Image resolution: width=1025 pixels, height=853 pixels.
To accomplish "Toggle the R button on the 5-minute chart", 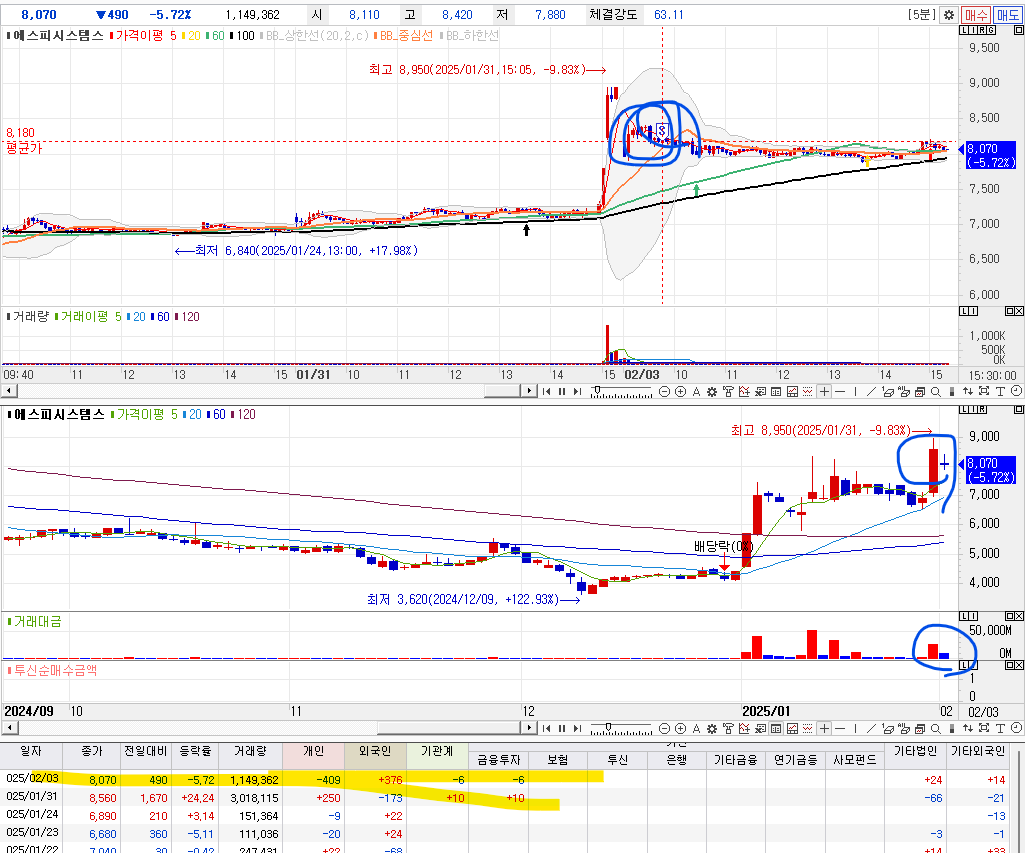I will pyautogui.click(x=982, y=30).
